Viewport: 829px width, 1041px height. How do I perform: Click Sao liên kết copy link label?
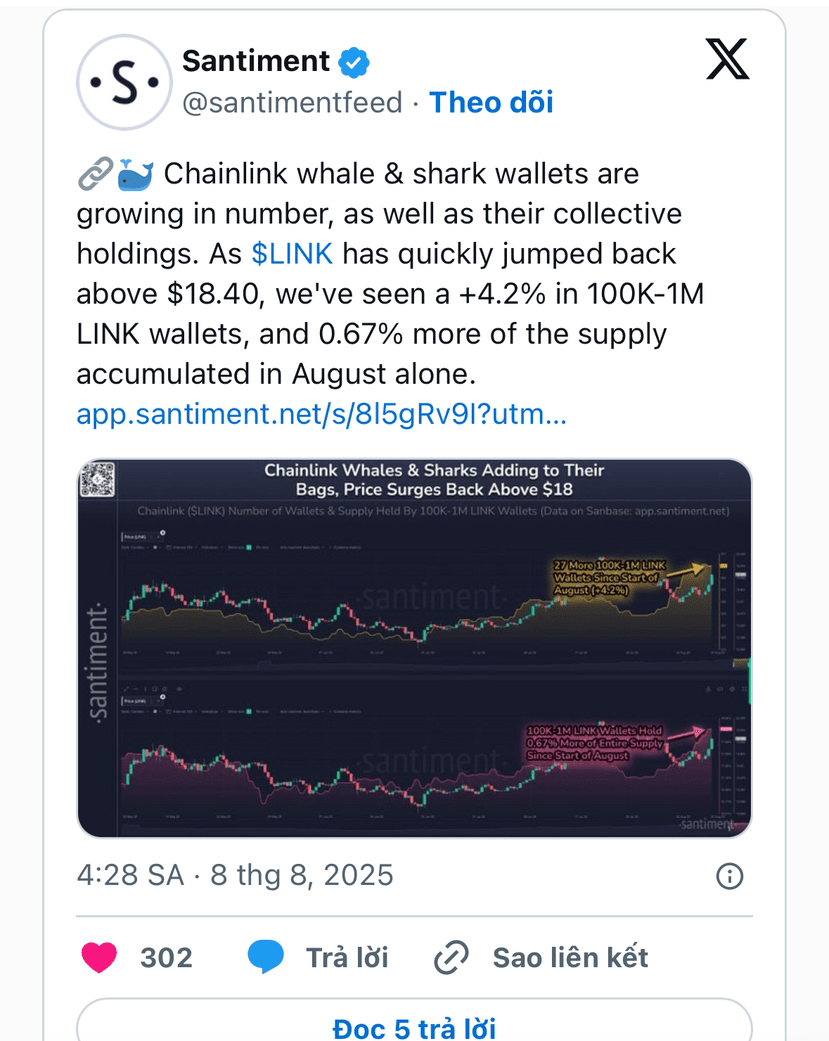[x=570, y=957]
